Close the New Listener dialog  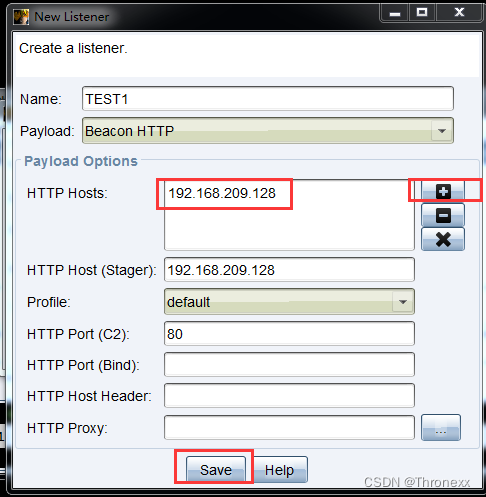click(x=459, y=13)
